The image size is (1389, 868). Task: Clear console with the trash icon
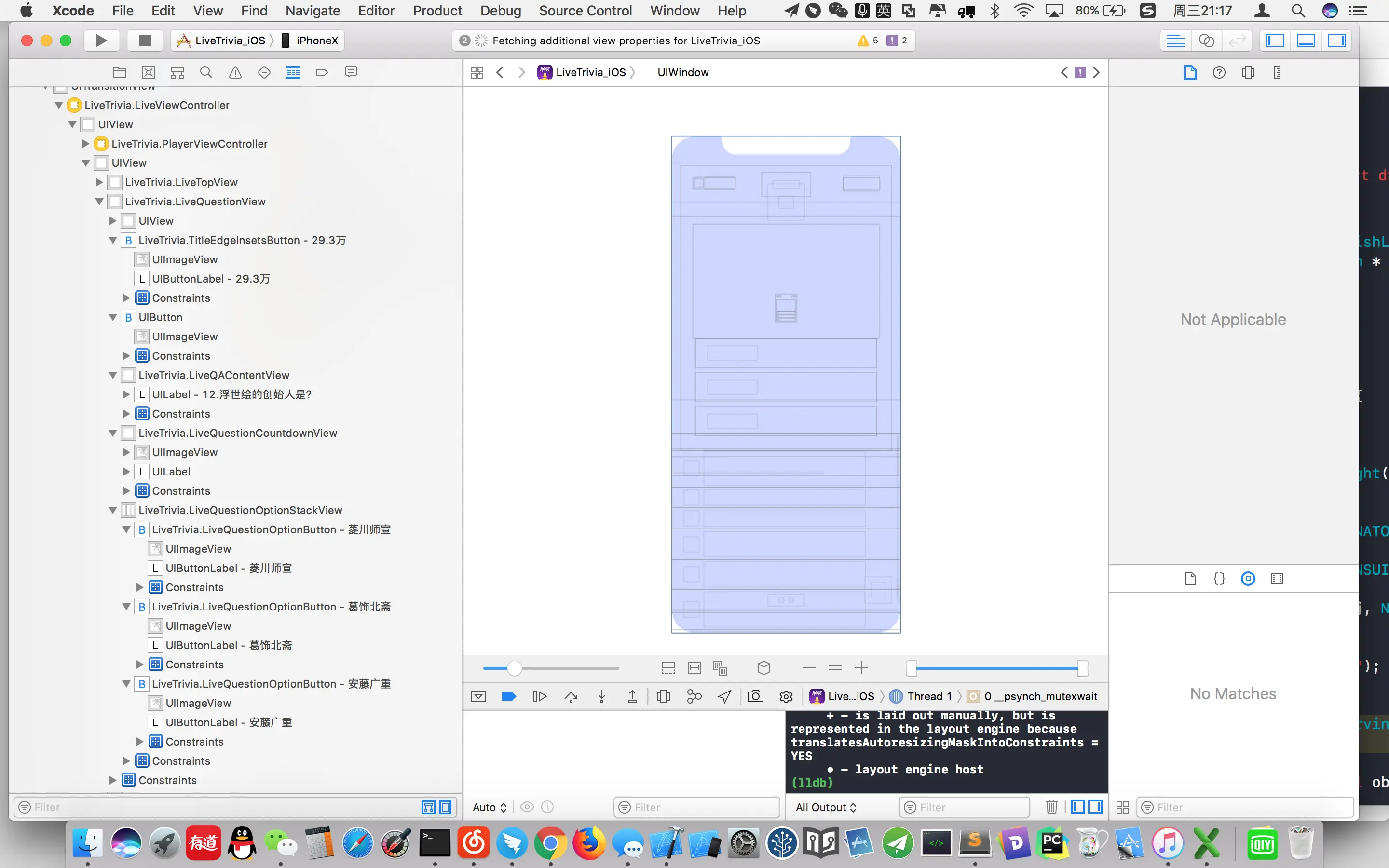point(1051,807)
